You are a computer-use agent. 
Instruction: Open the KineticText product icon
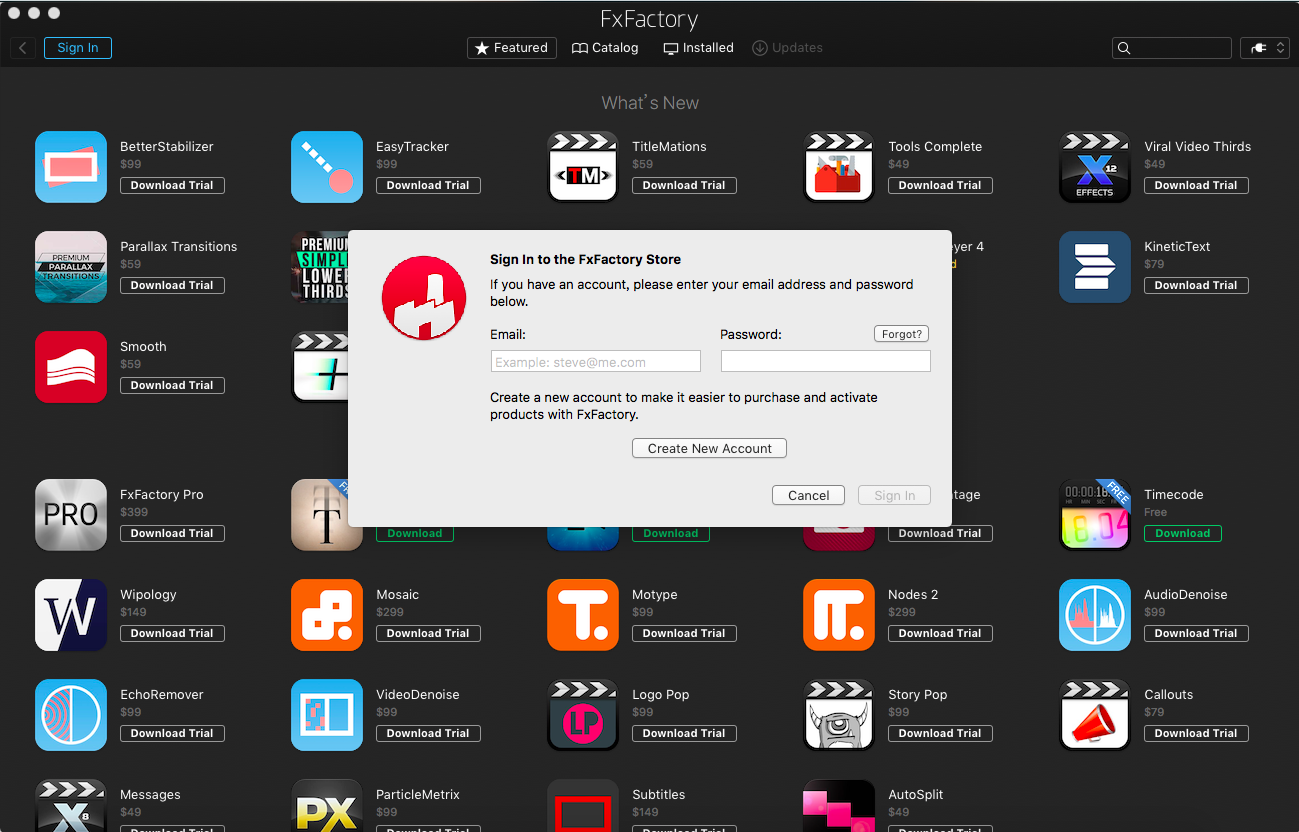coord(1095,267)
